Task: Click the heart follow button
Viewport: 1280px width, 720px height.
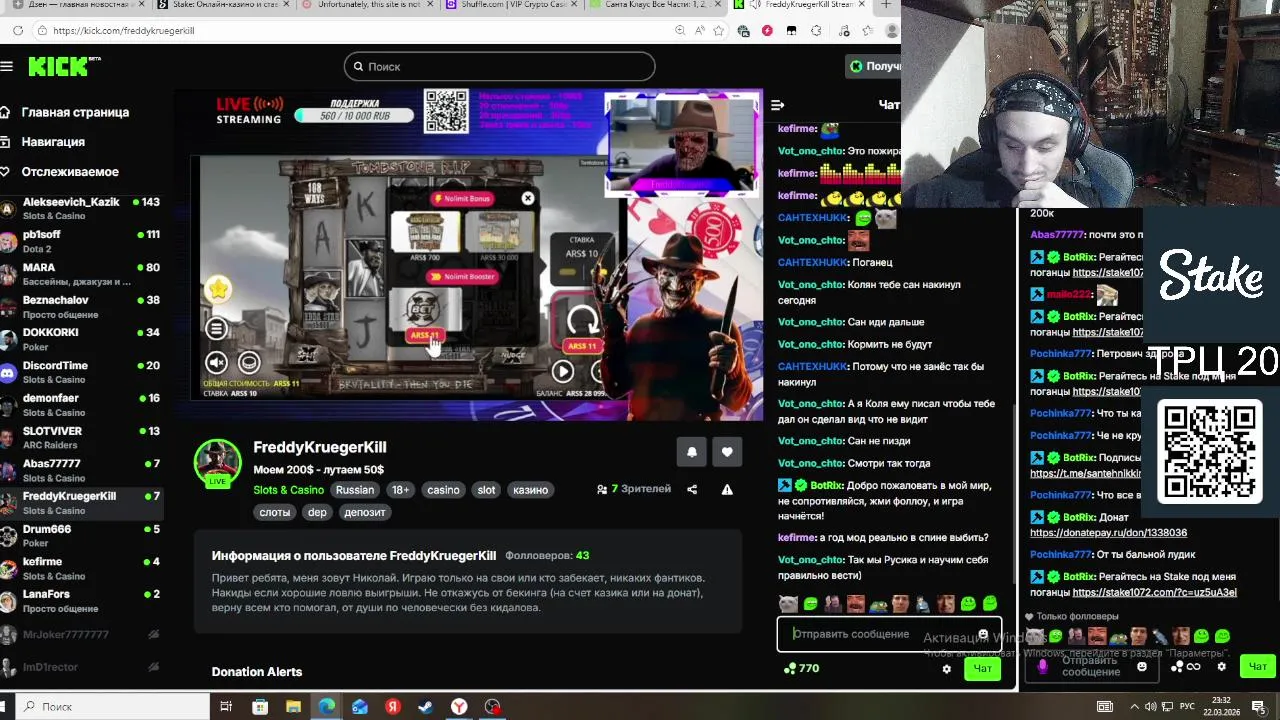Action: click(x=727, y=452)
